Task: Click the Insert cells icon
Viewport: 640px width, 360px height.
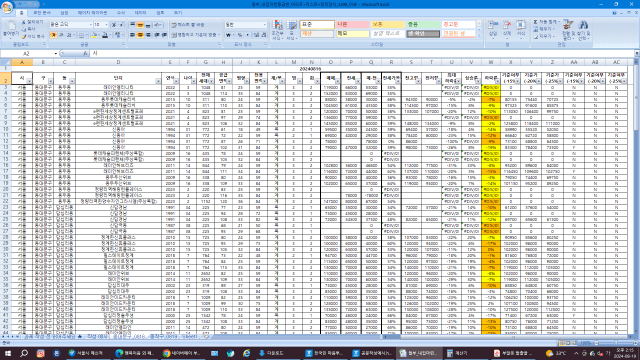Action: click(493, 29)
